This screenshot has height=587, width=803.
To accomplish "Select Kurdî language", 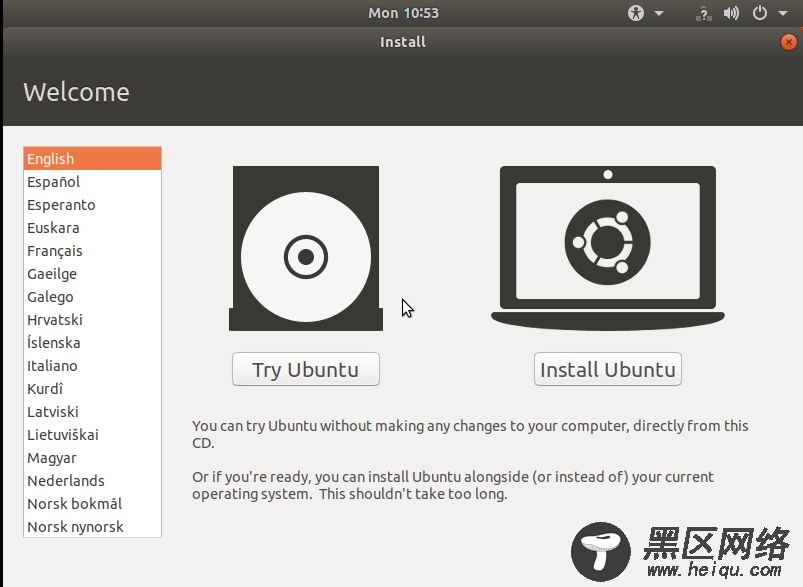I will click(92, 389).
